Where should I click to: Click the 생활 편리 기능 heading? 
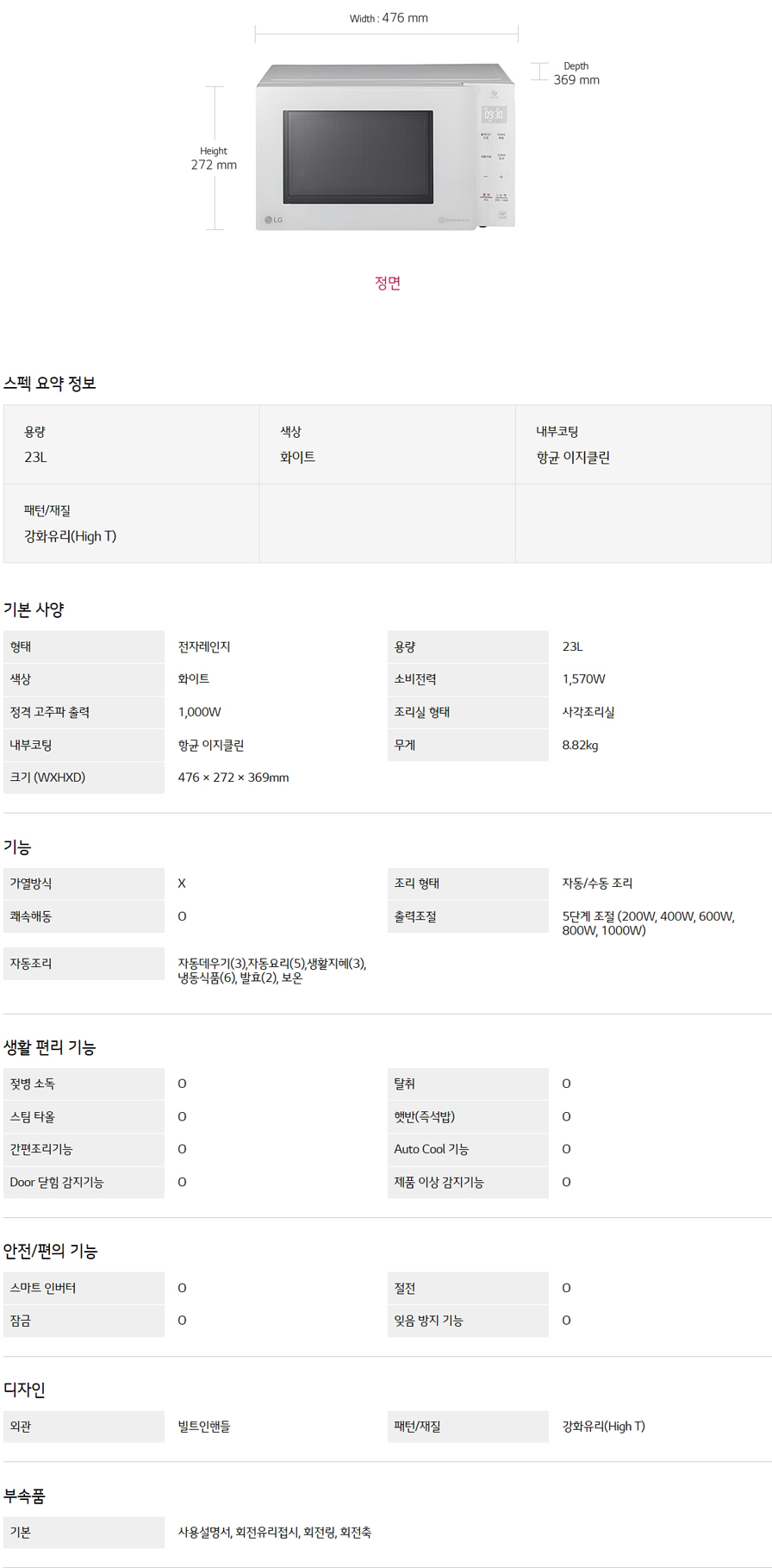tap(50, 1047)
